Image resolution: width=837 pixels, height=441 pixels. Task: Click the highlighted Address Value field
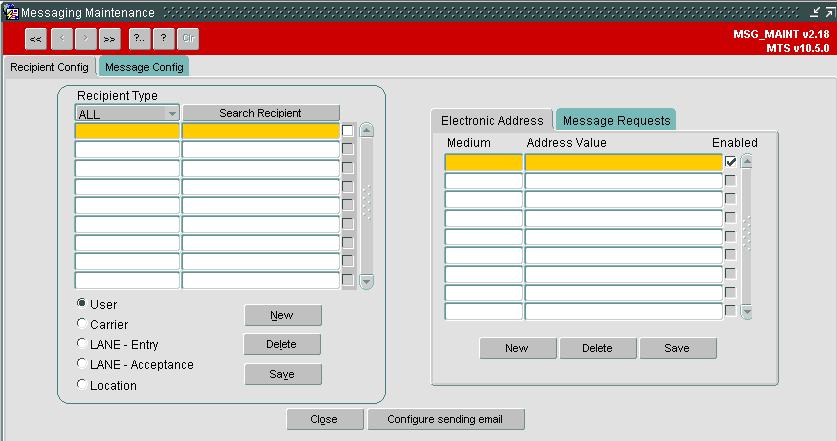(623, 162)
